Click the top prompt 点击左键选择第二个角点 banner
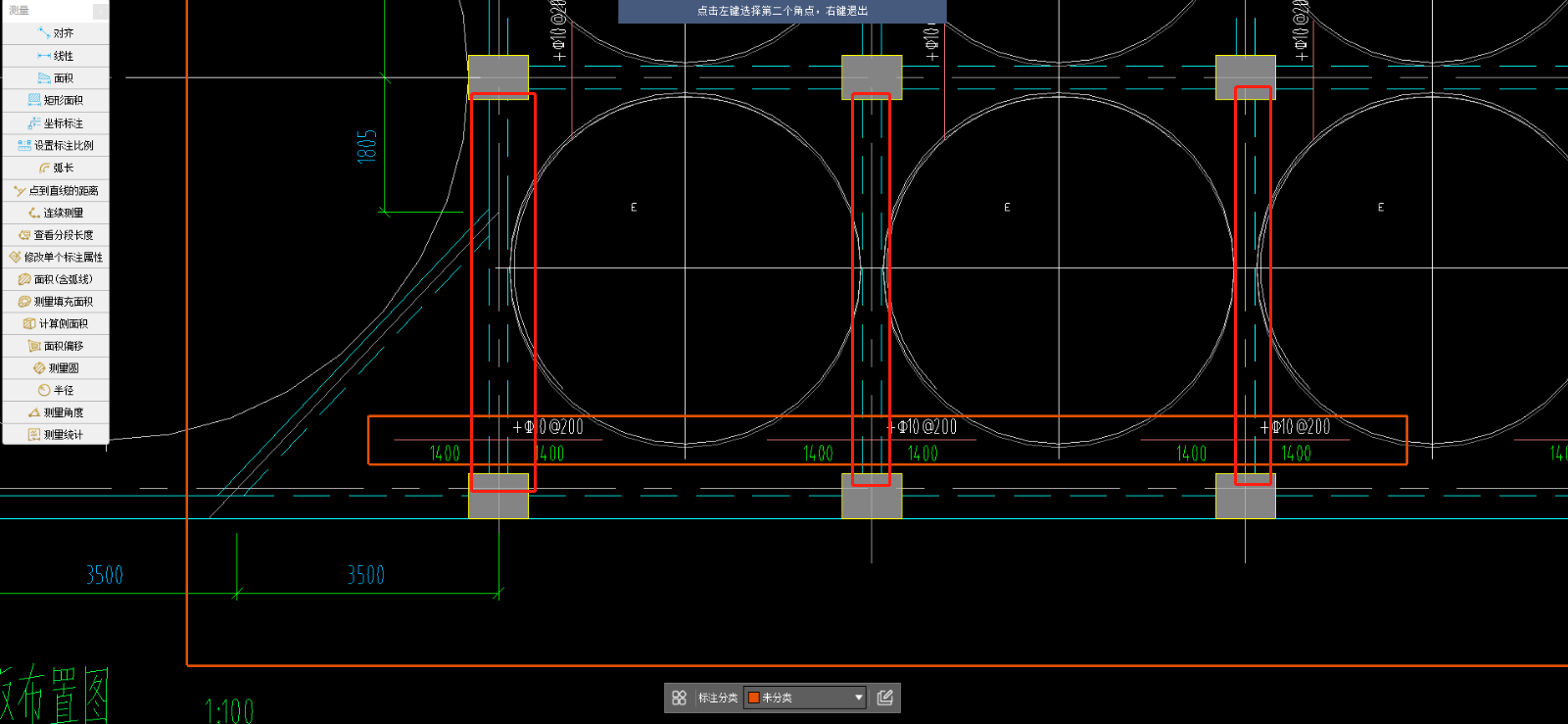Image resolution: width=1568 pixels, height=724 pixels. tap(783, 11)
